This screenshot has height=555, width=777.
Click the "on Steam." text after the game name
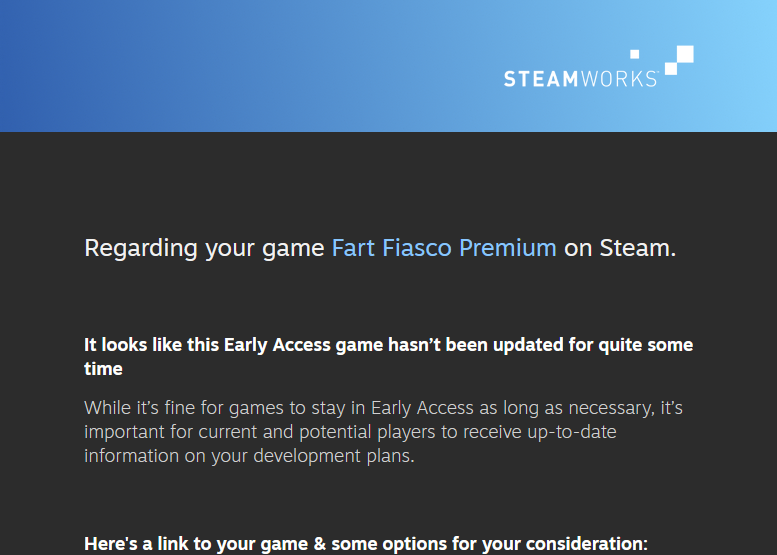(x=620, y=248)
